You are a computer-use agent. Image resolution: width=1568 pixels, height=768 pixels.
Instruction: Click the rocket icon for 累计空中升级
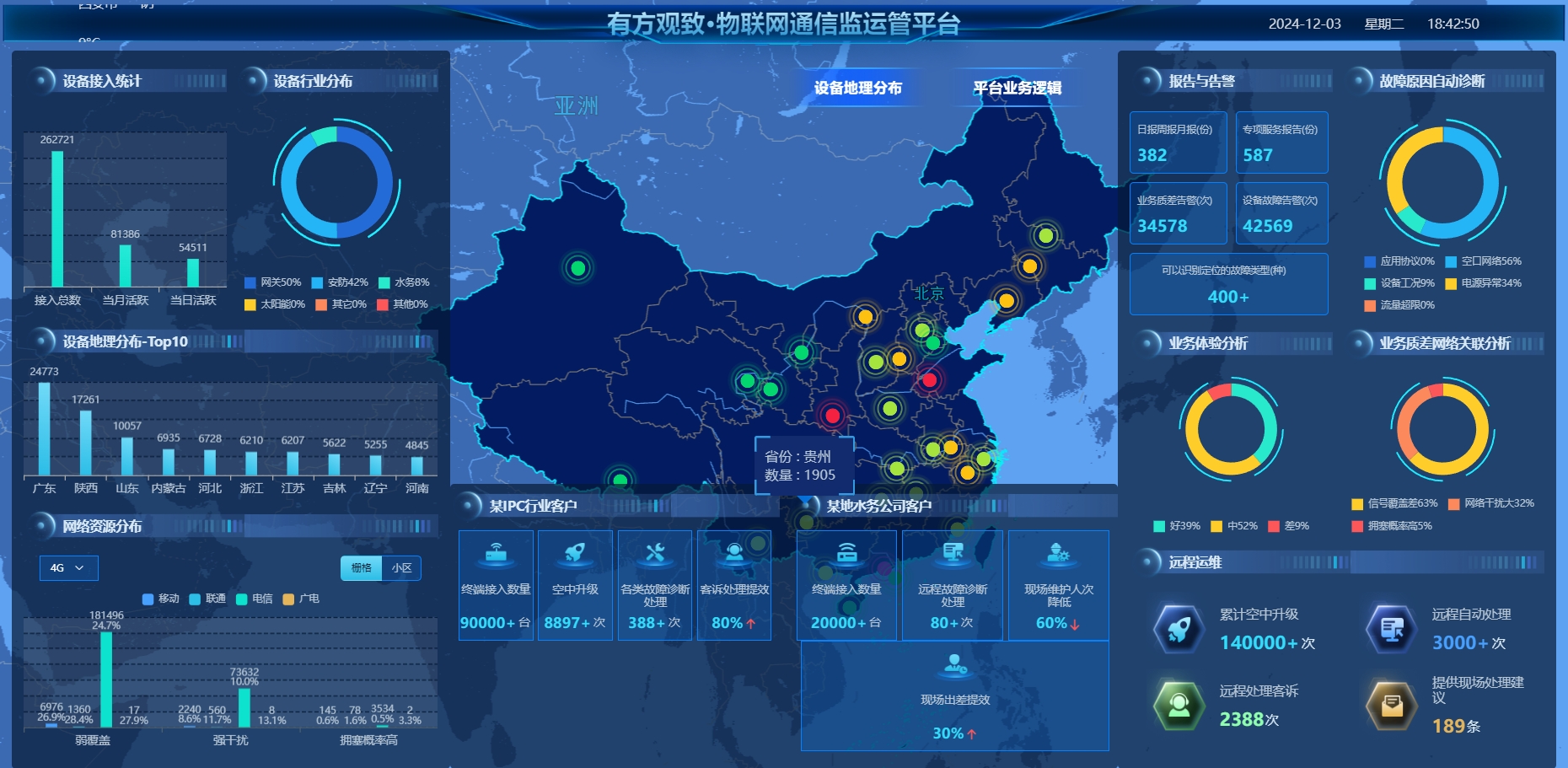tap(1179, 629)
